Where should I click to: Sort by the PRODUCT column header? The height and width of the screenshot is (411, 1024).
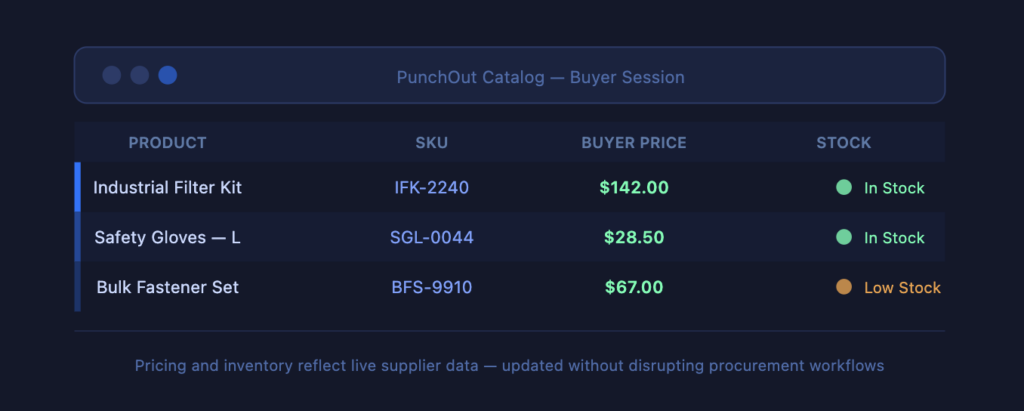point(167,143)
